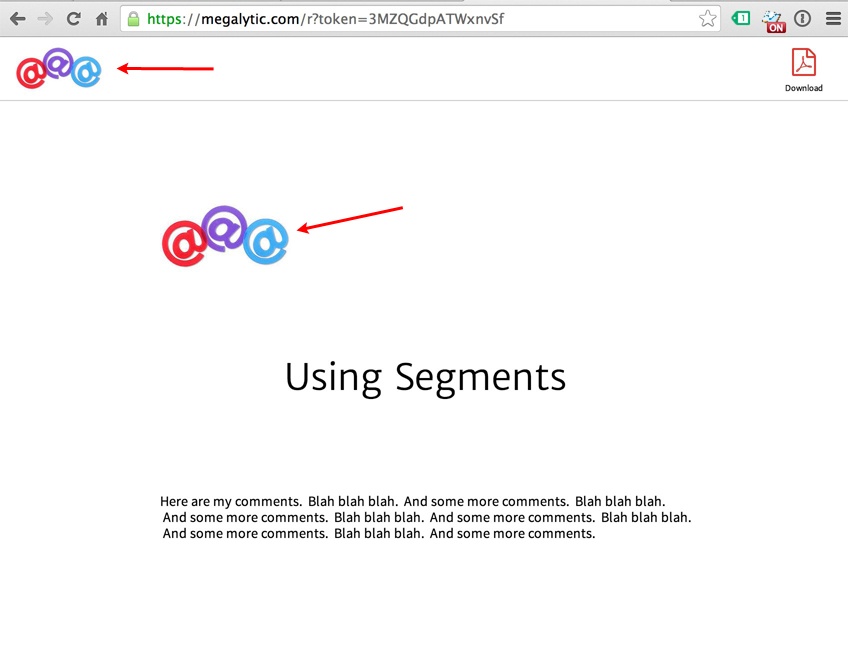848x658 pixels.
Task: Open the 1Password-style info circle icon
Action: coord(802,18)
